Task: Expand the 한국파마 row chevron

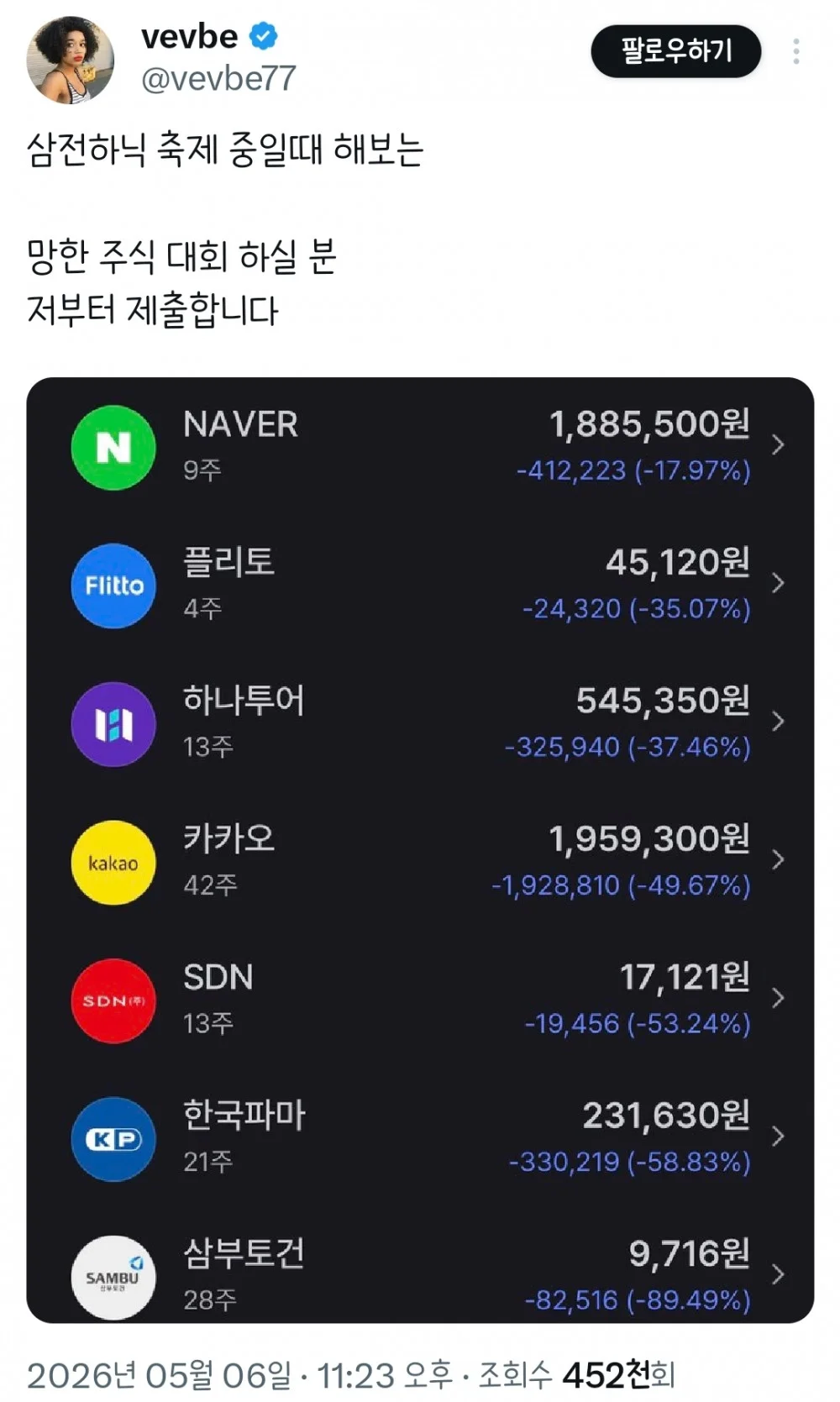Action: click(x=778, y=1137)
